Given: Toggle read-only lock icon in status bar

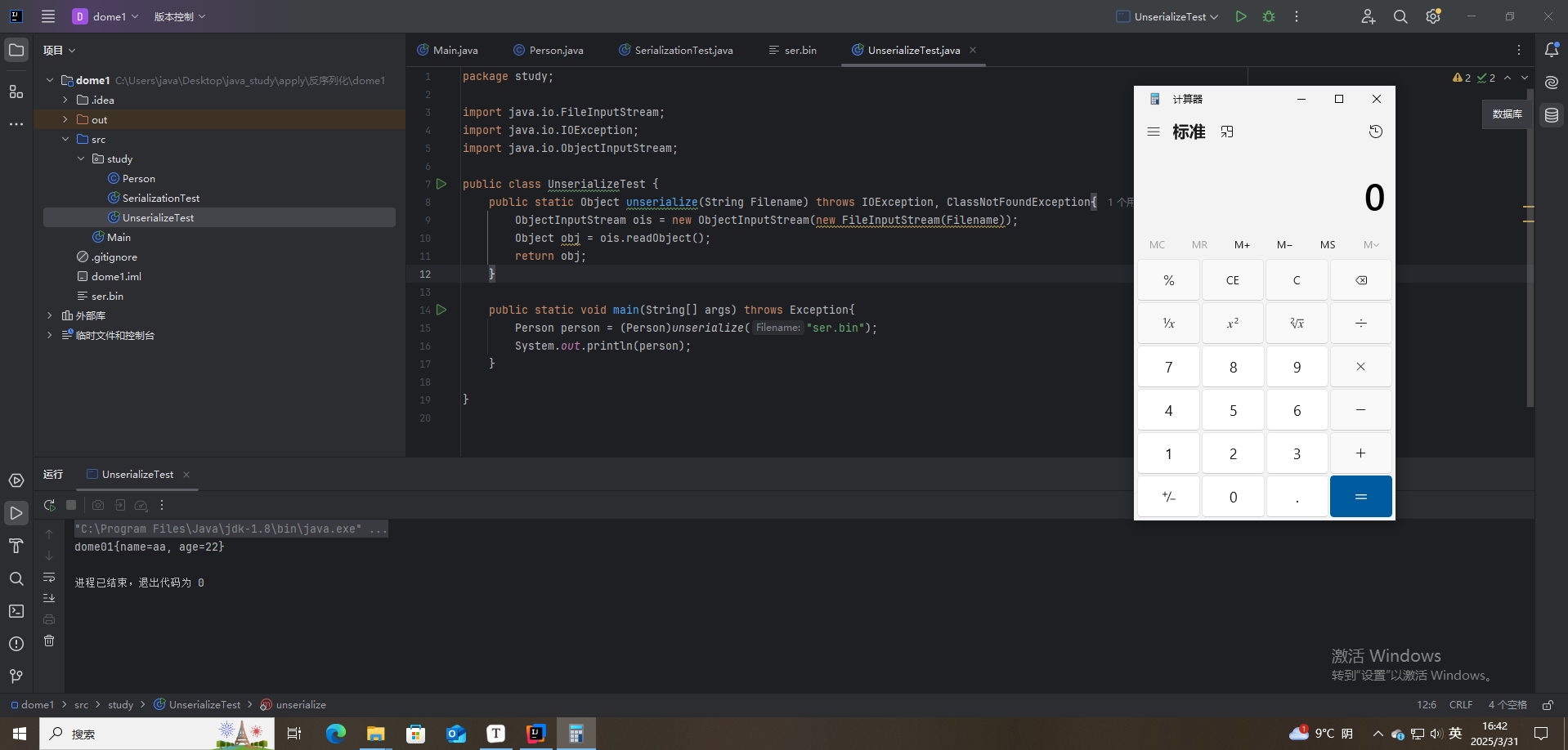Looking at the screenshot, I should coord(1548,704).
